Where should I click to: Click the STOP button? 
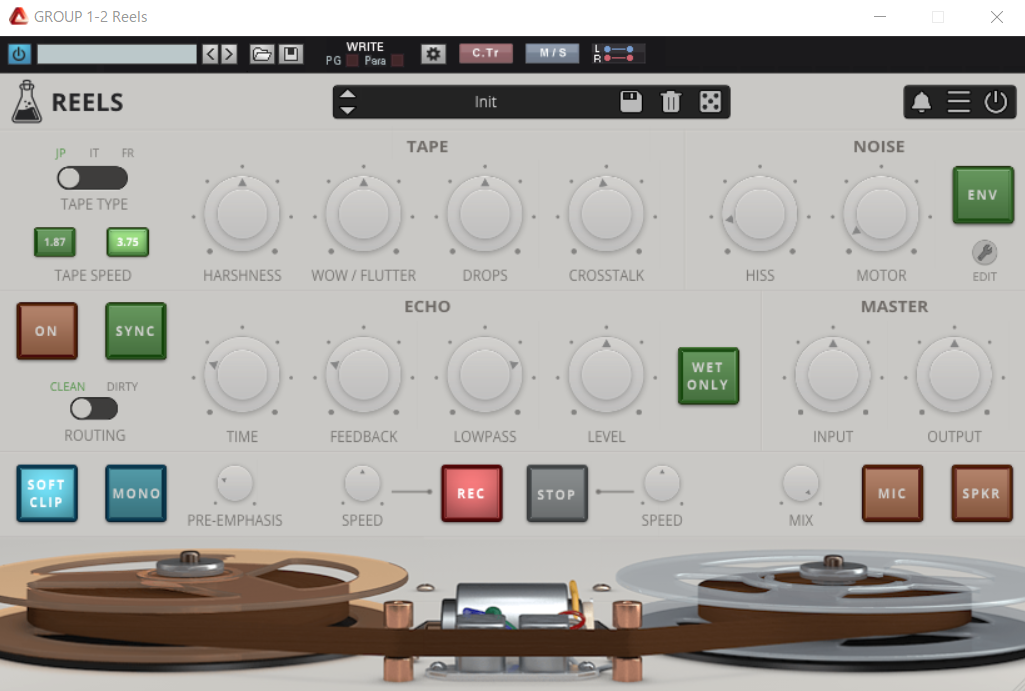point(557,494)
